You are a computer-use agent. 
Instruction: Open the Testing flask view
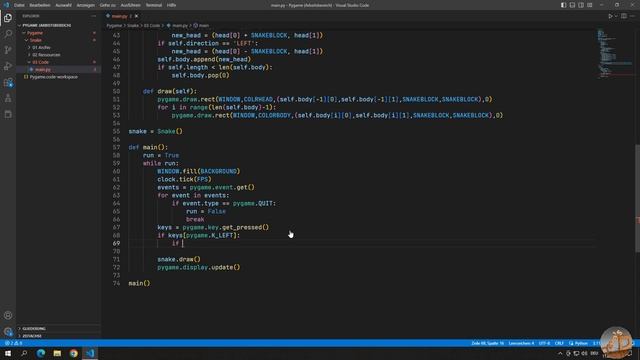tap(8, 98)
